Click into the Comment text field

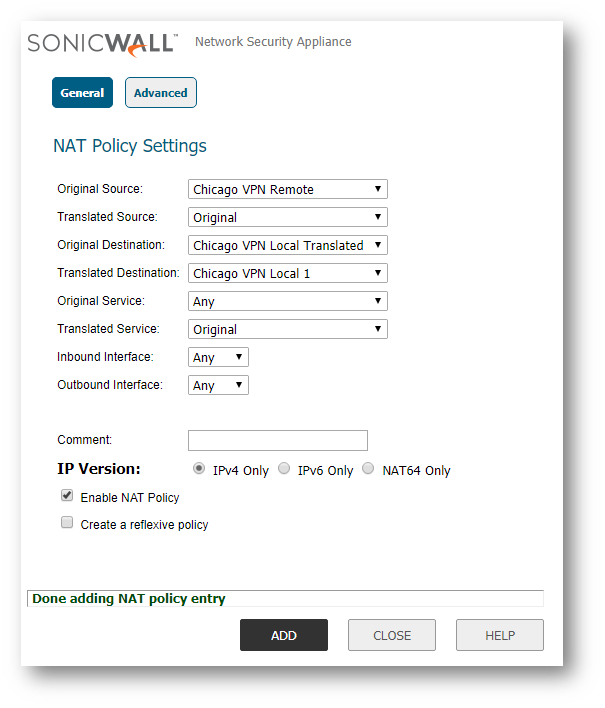pyautogui.click(x=278, y=440)
